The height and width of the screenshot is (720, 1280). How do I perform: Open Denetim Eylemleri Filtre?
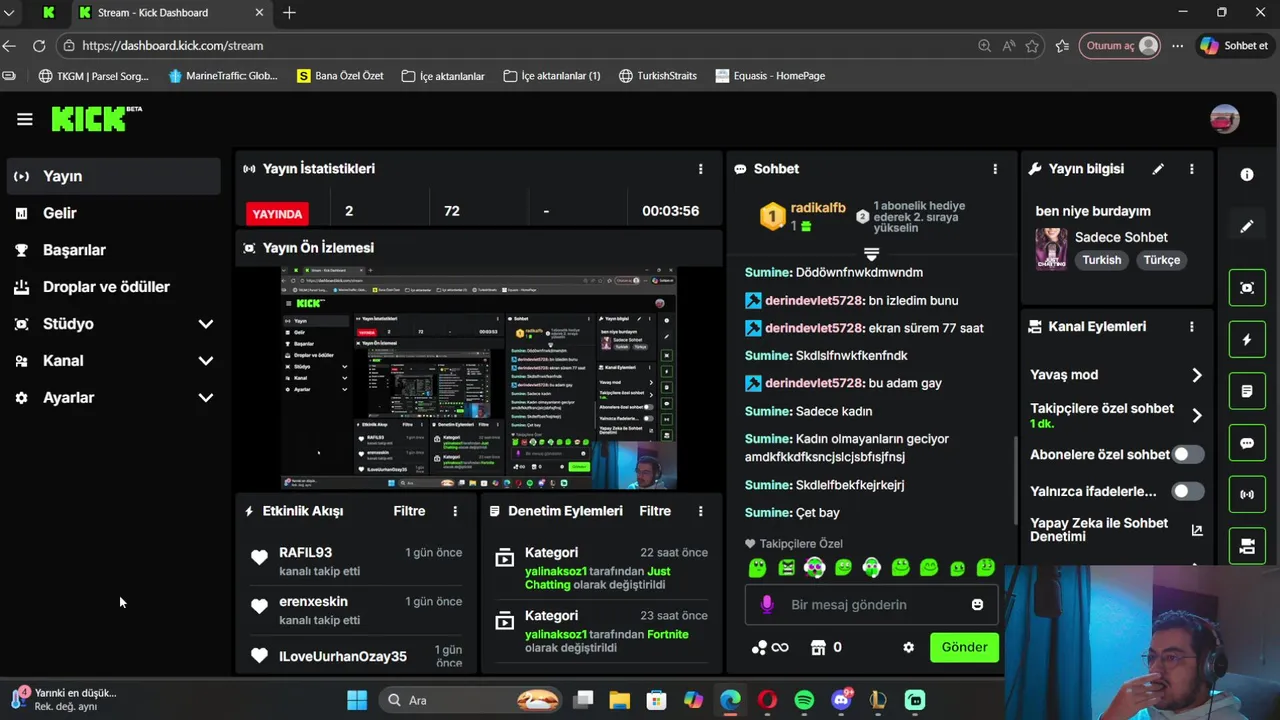(x=655, y=511)
